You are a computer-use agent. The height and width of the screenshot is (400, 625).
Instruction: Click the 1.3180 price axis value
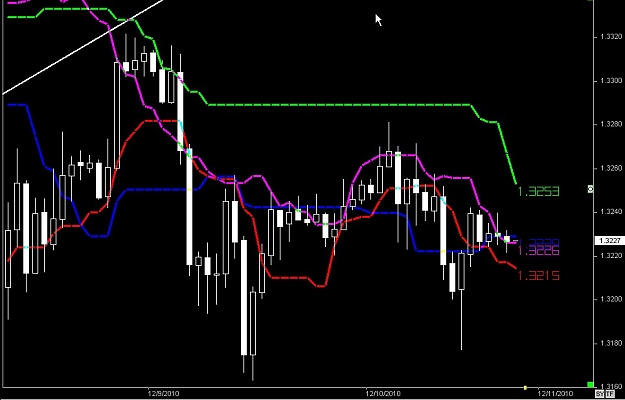(611, 343)
